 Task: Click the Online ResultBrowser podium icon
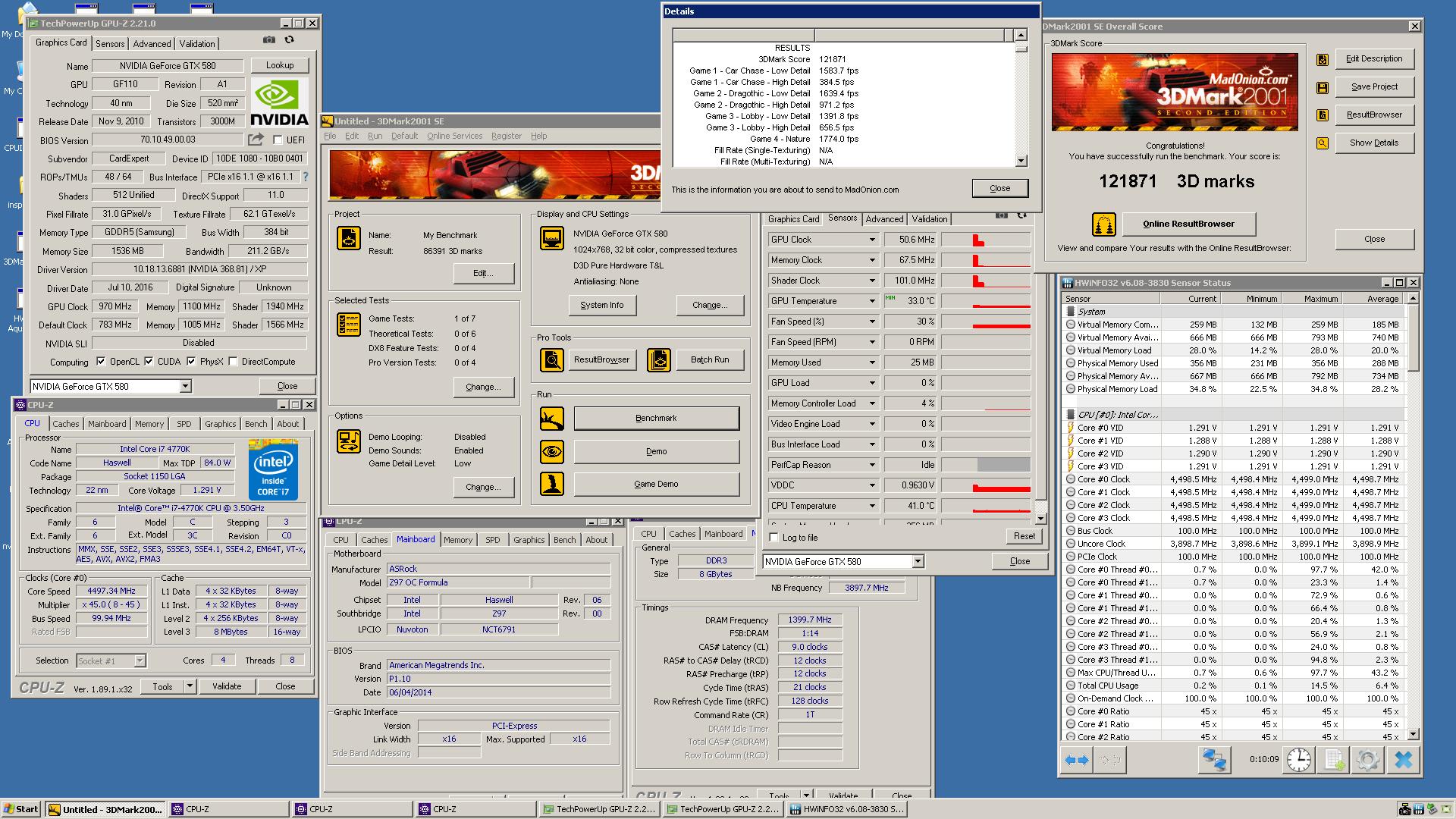point(1104,224)
